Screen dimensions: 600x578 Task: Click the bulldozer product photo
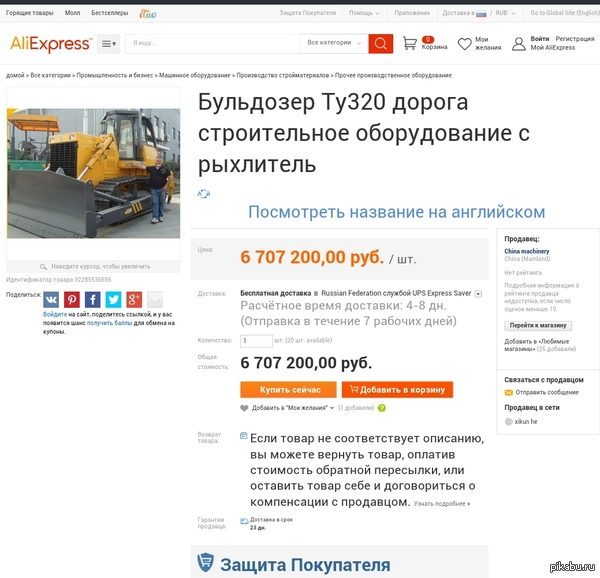tap(93, 173)
